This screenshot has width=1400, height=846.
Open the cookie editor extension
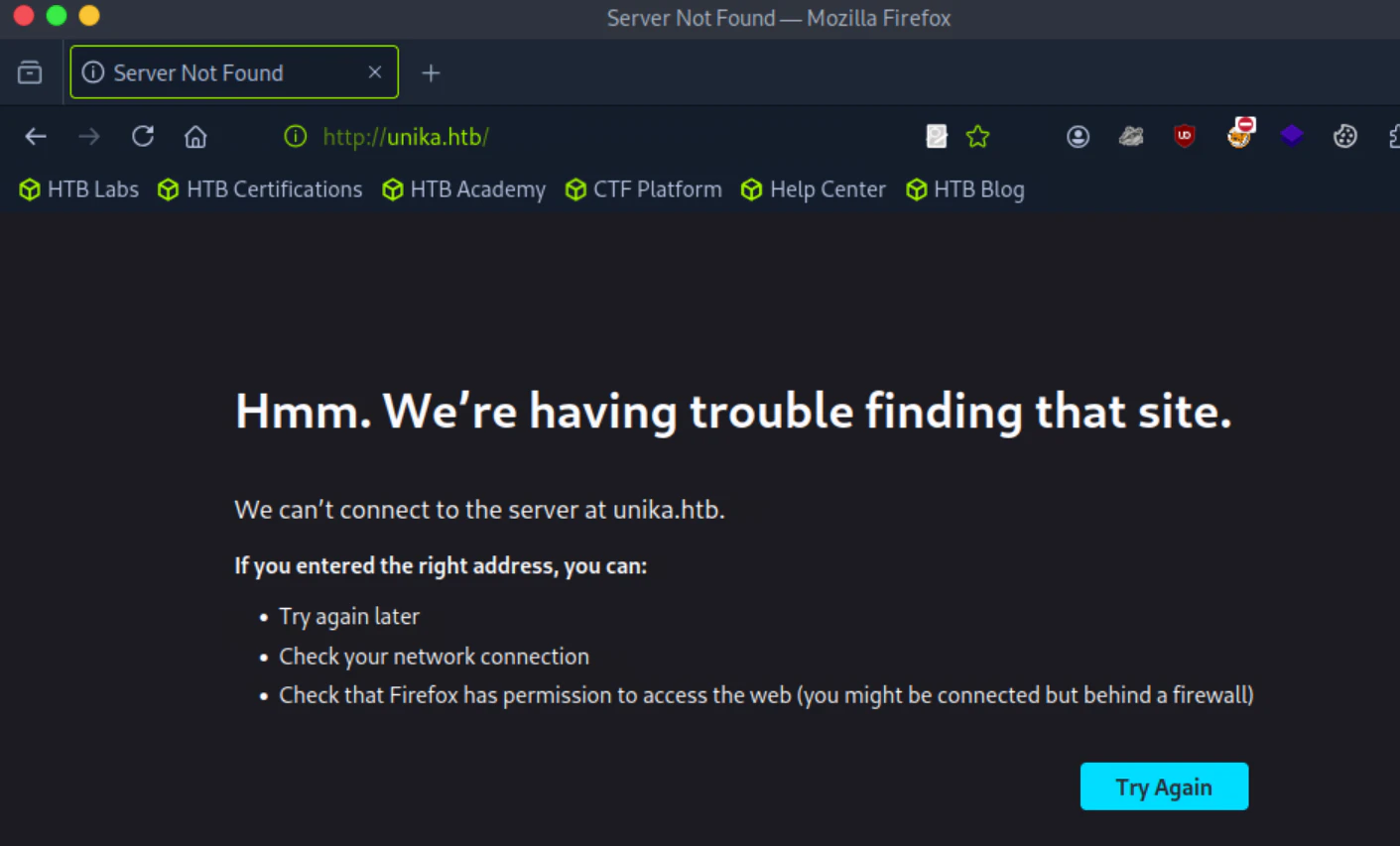coord(1345,137)
